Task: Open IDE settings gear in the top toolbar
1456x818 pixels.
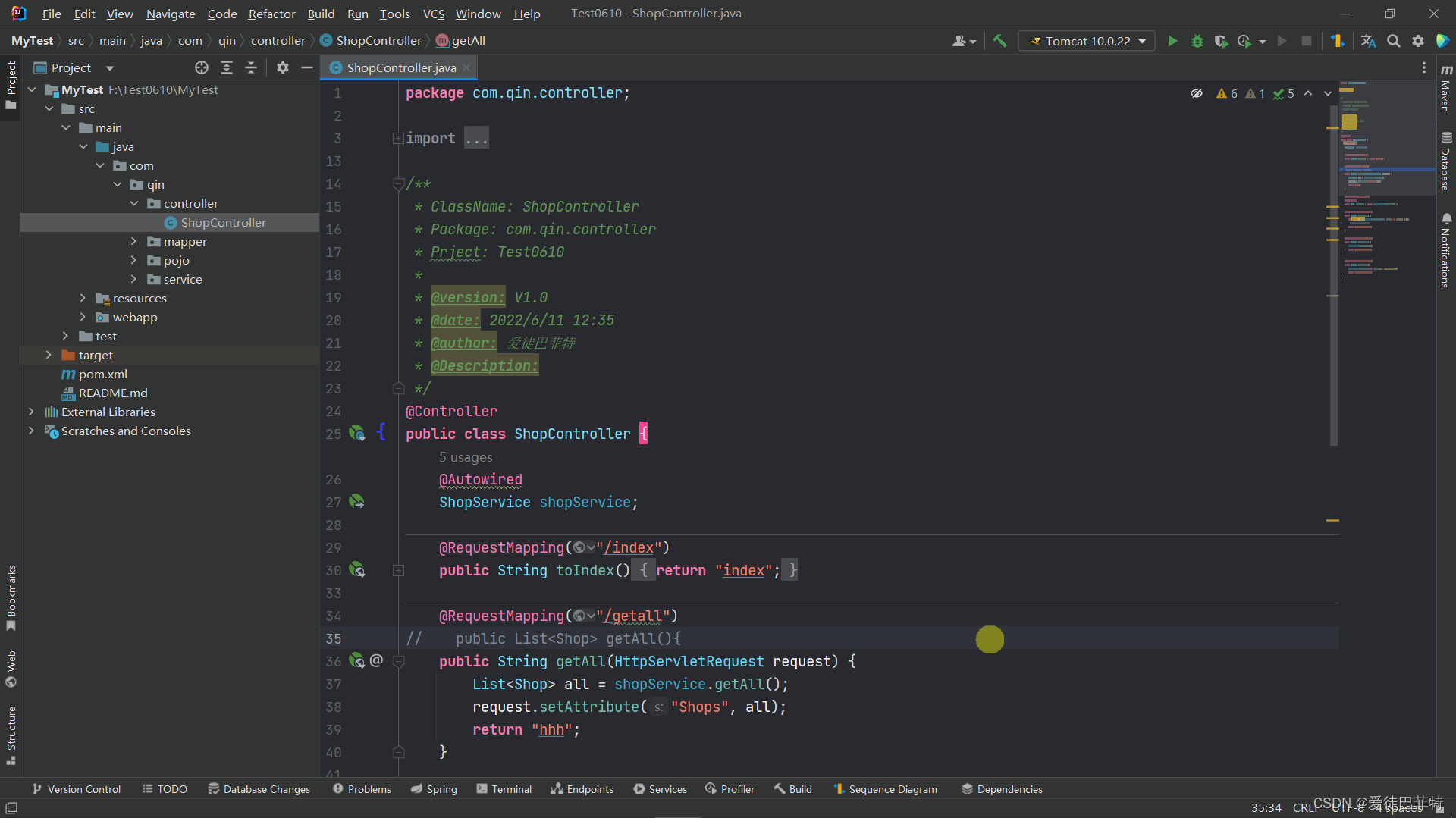Action: coord(1417,41)
